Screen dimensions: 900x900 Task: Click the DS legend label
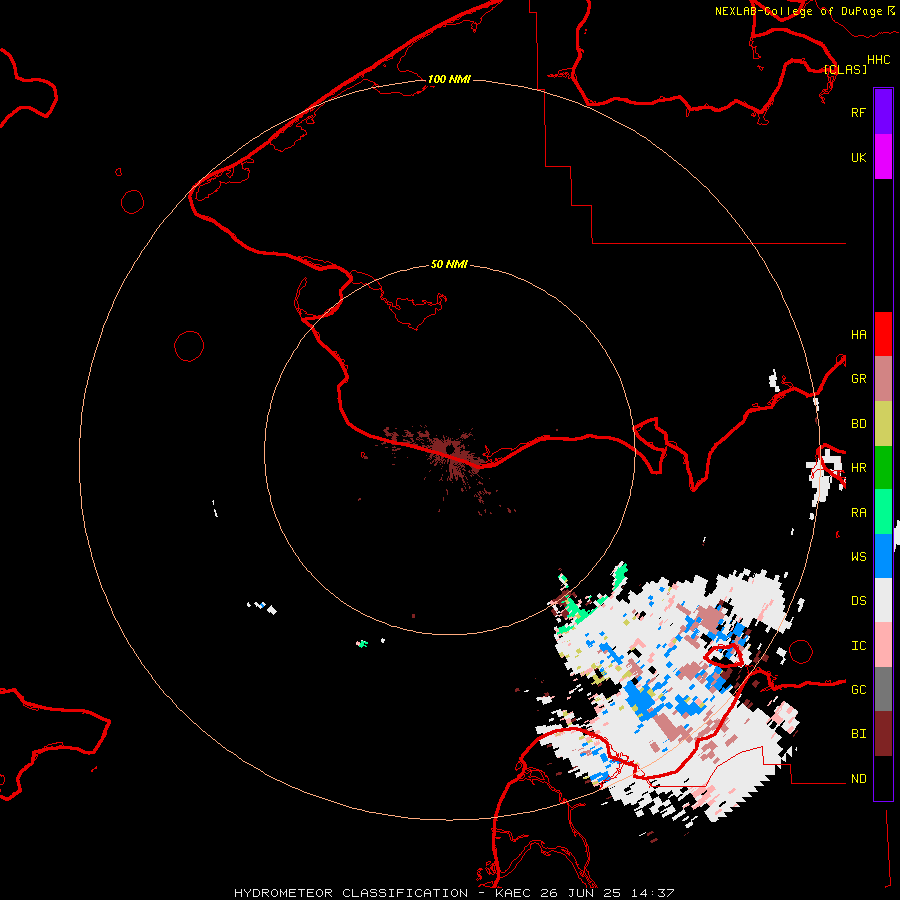coord(858,601)
